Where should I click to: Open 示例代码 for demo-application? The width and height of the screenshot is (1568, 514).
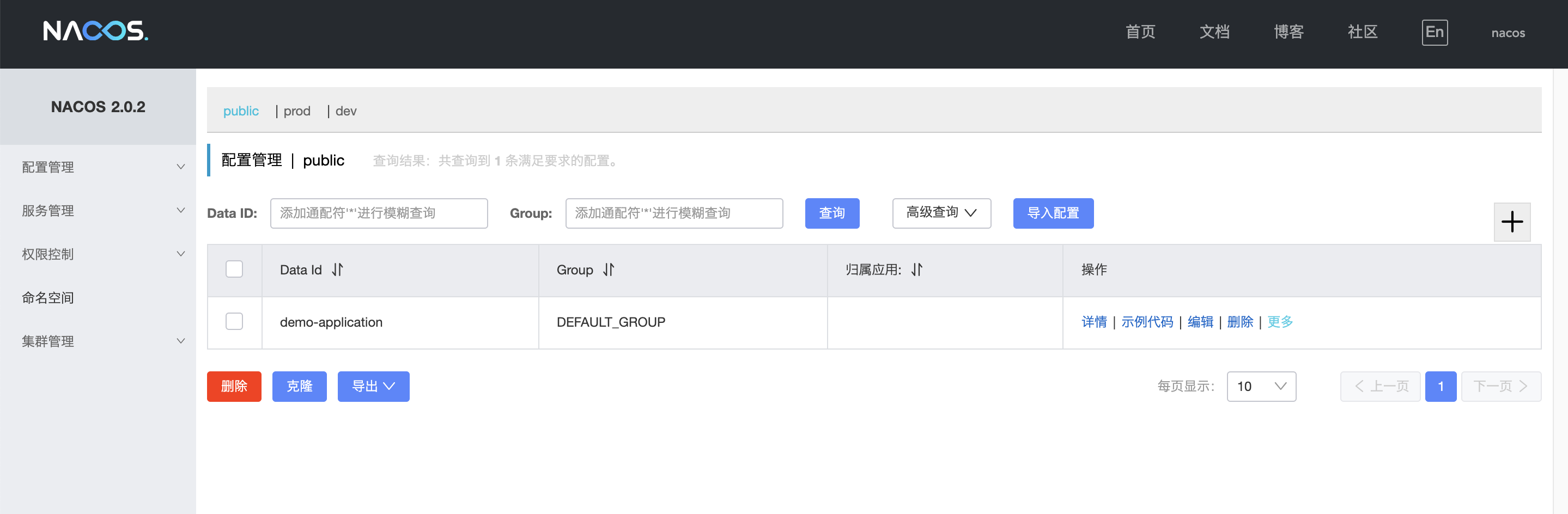[x=1147, y=322]
